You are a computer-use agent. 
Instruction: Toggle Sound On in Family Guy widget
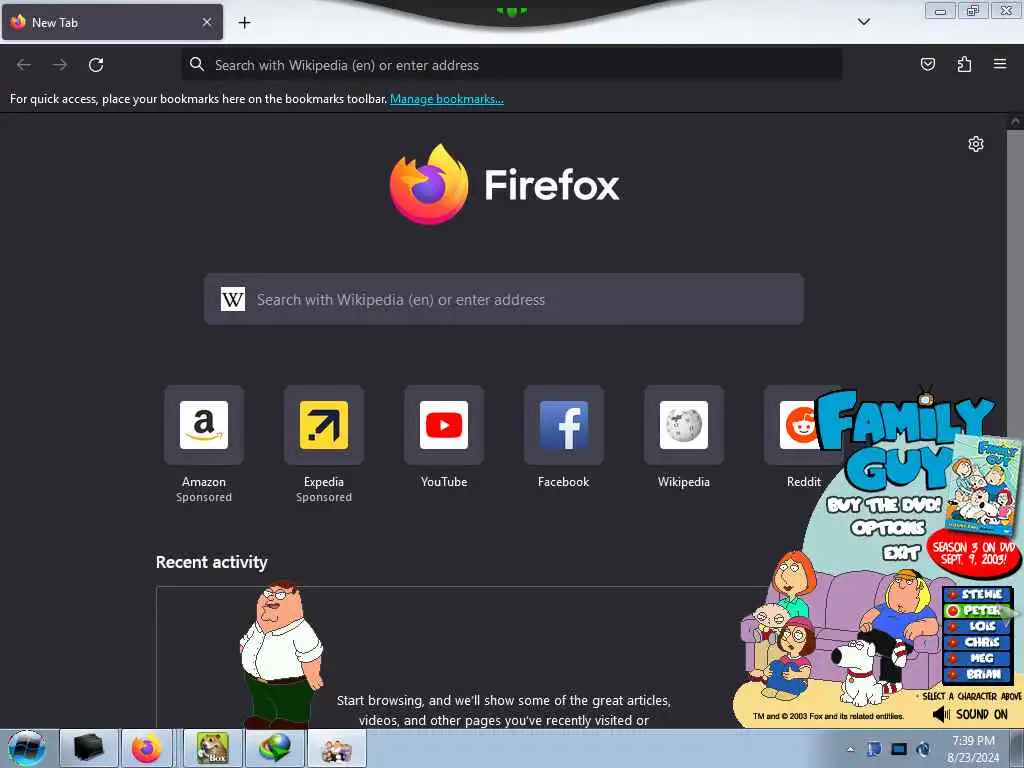[970, 714]
